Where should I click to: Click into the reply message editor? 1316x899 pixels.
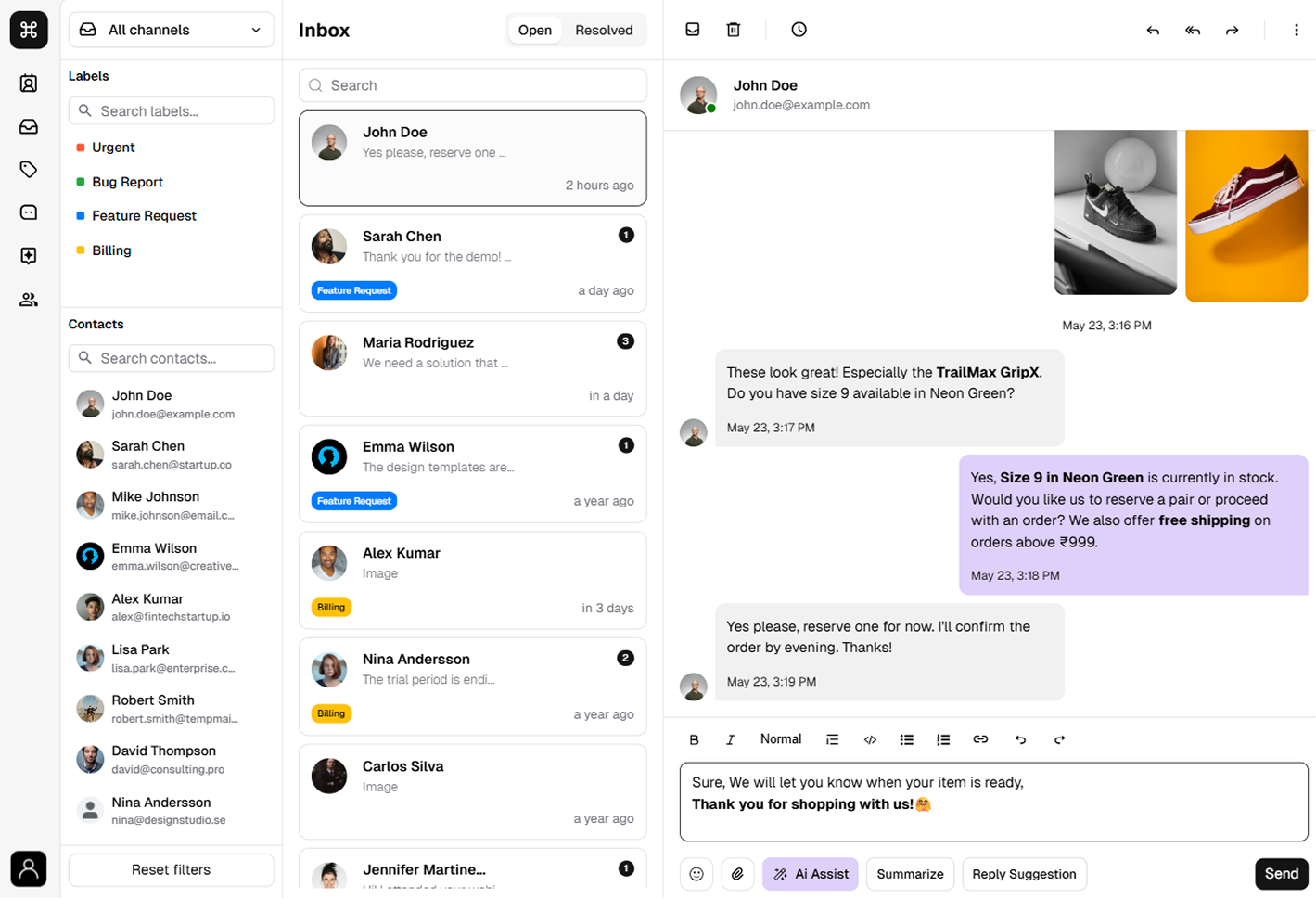[x=994, y=803]
